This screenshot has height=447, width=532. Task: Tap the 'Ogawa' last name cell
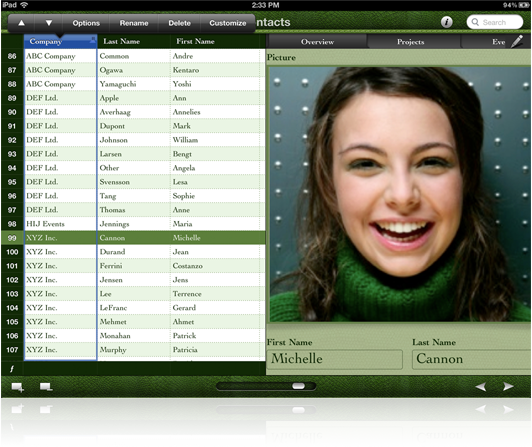click(134, 70)
